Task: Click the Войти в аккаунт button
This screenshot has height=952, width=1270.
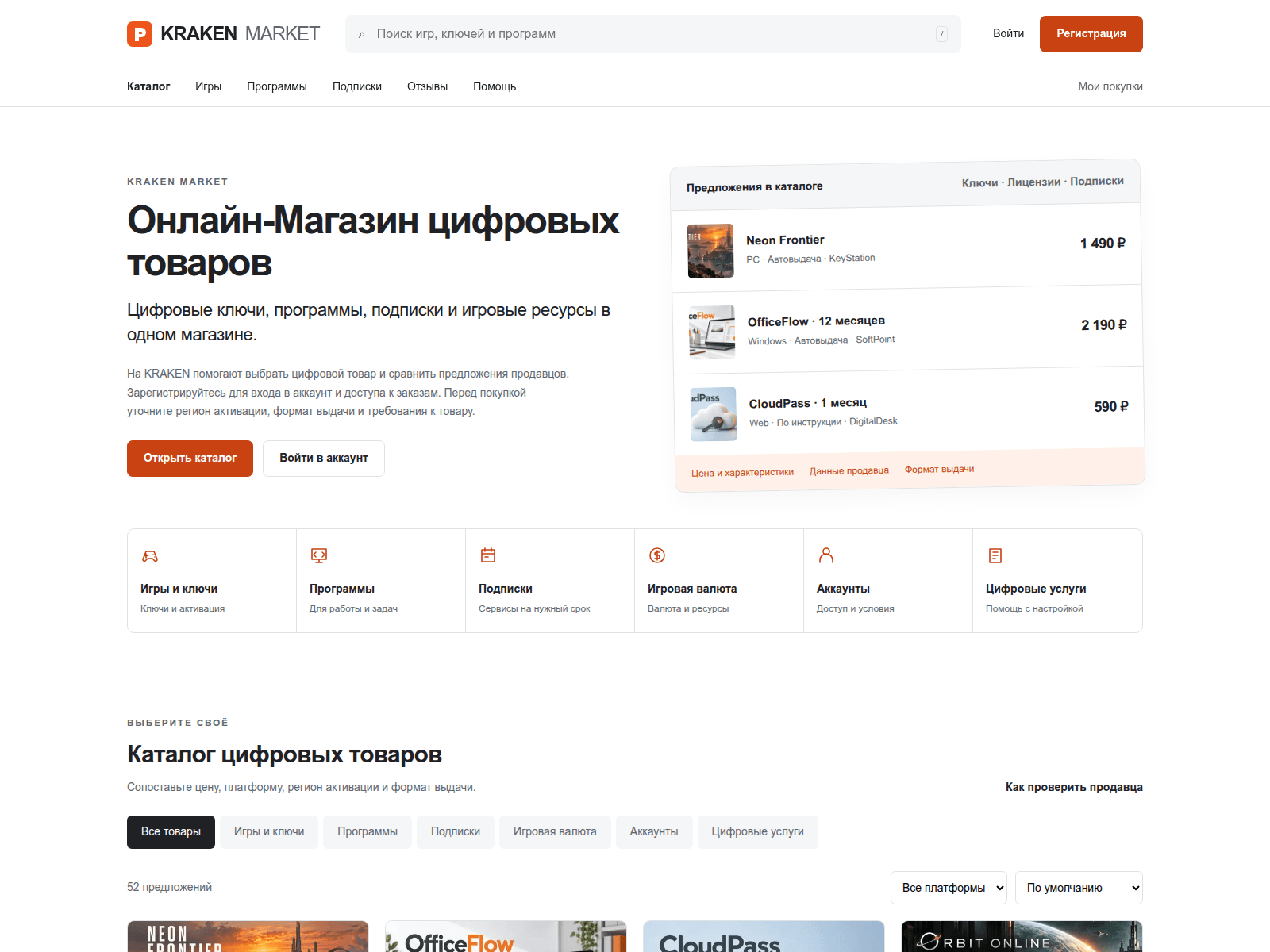Action: point(324,459)
